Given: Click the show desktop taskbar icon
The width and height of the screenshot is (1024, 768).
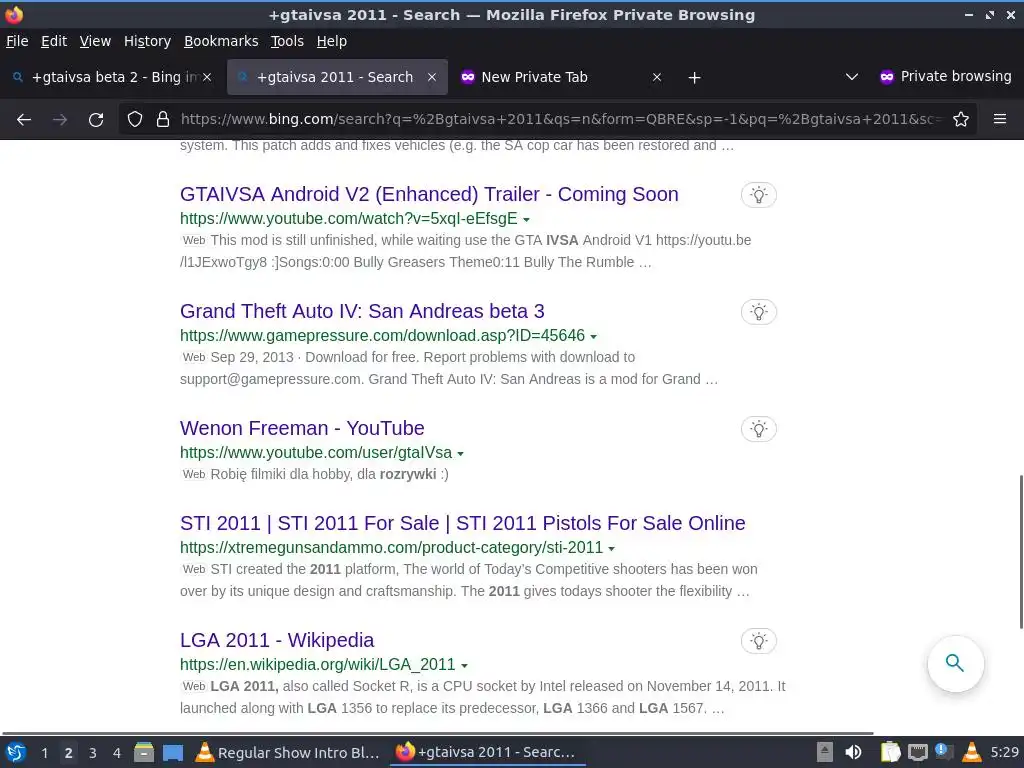Looking at the screenshot, I should pos(173,752).
